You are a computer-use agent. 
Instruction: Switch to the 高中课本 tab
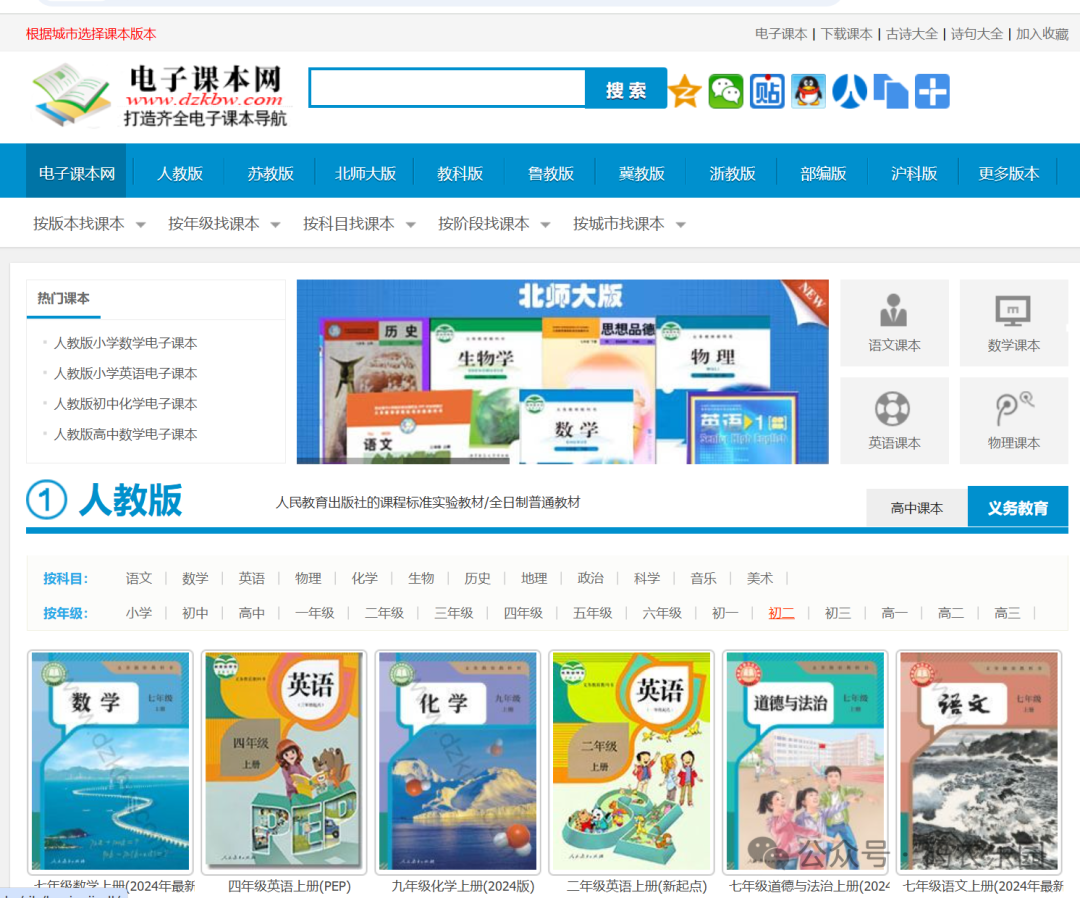[917, 508]
